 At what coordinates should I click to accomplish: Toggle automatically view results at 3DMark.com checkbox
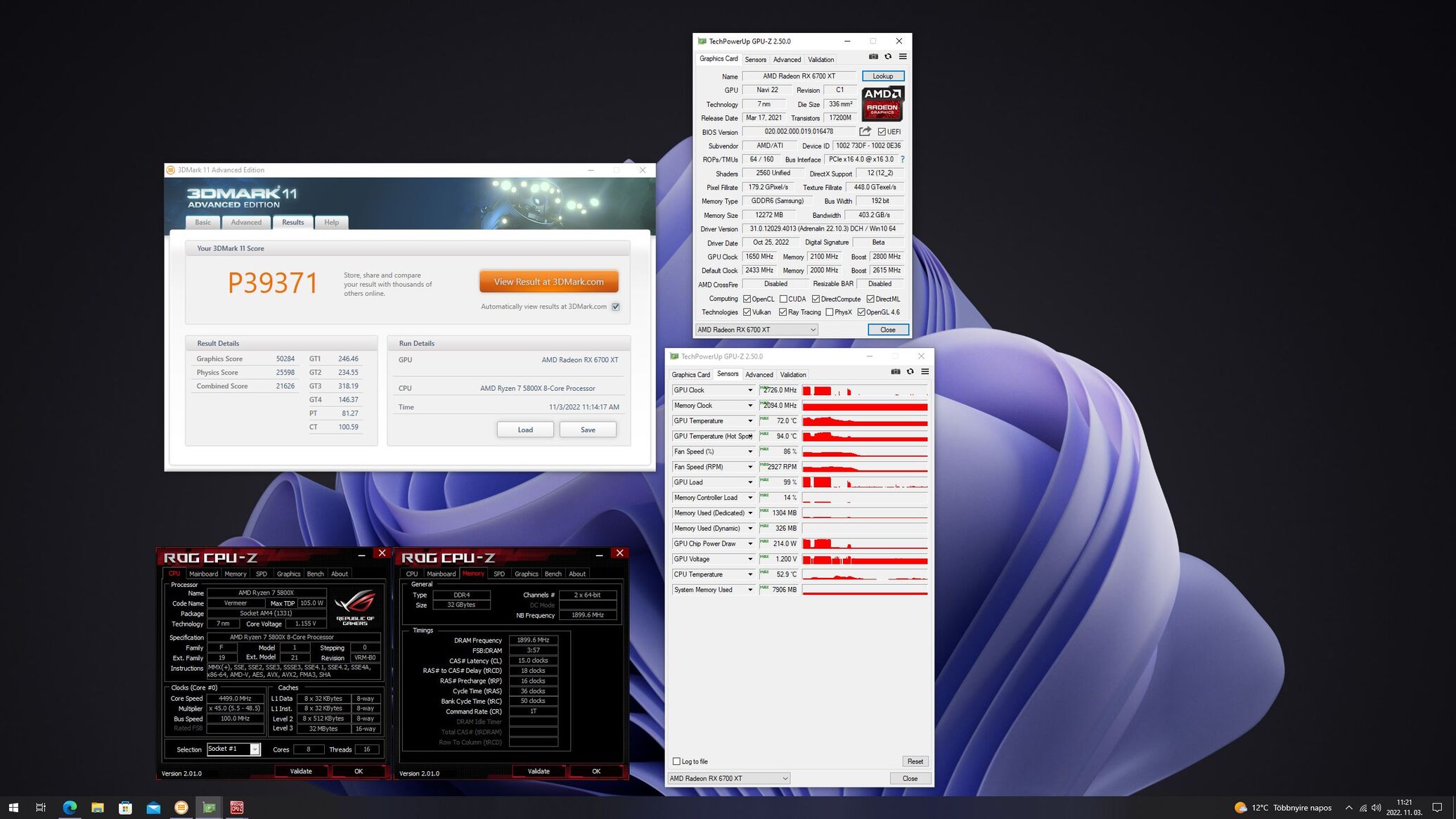click(x=616, y=307)
